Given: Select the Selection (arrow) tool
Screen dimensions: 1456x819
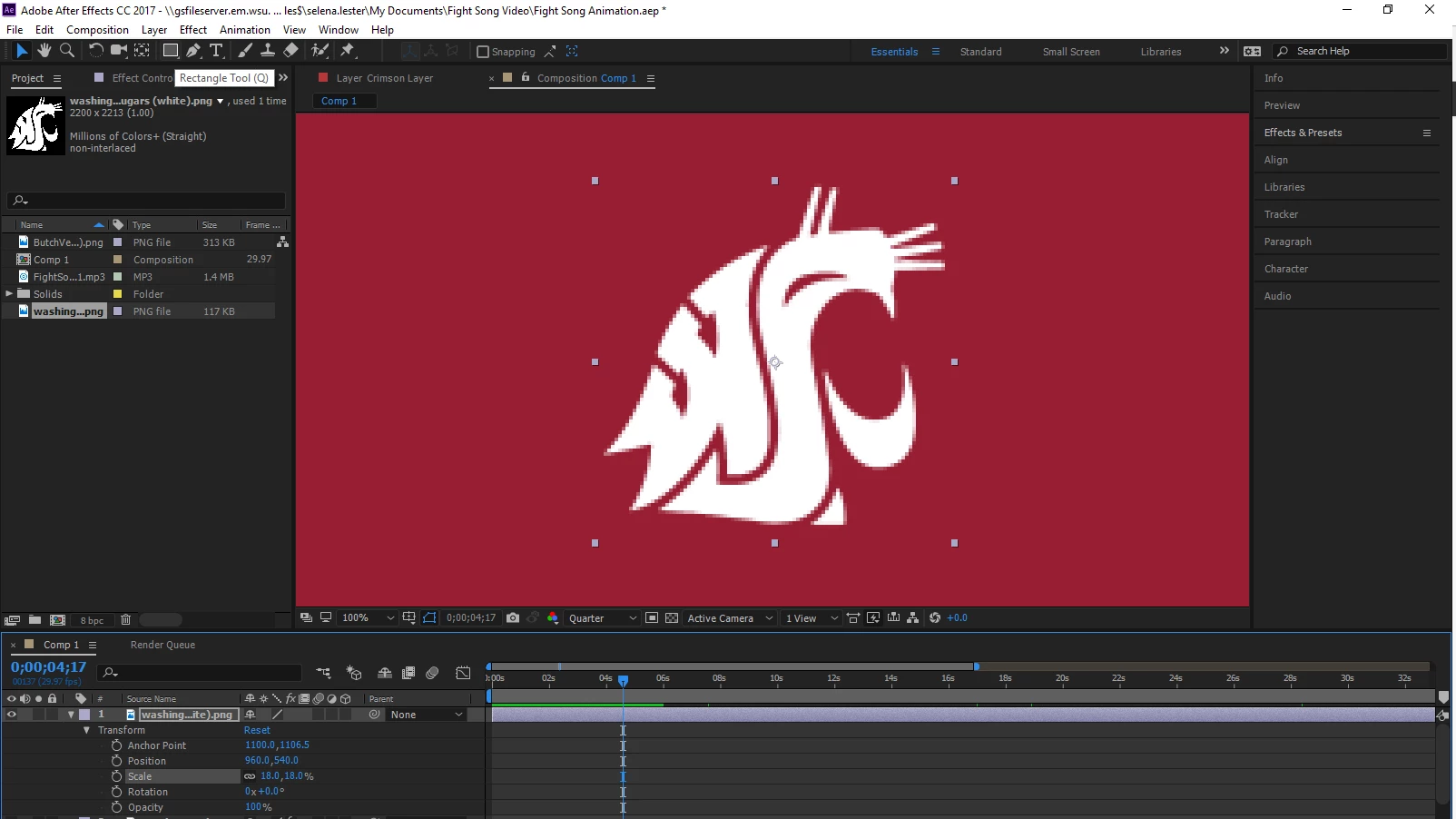Looking at the screenshot, I should 22,51.
